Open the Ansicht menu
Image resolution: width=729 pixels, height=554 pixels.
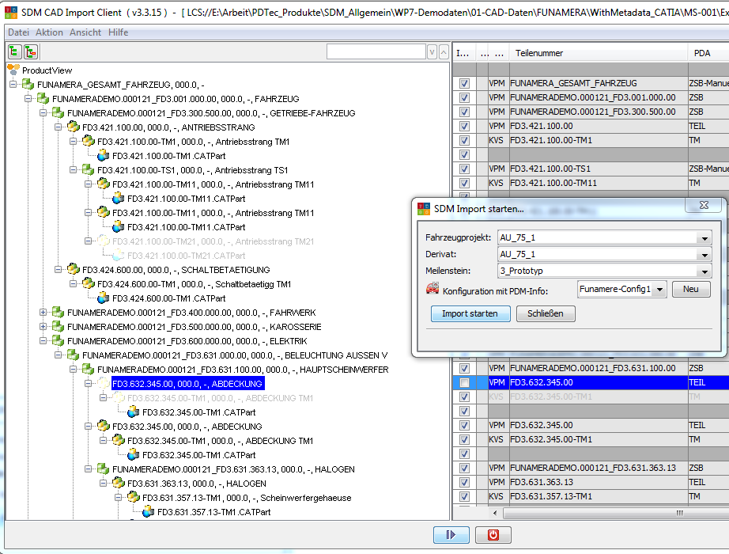click(86, 33)
